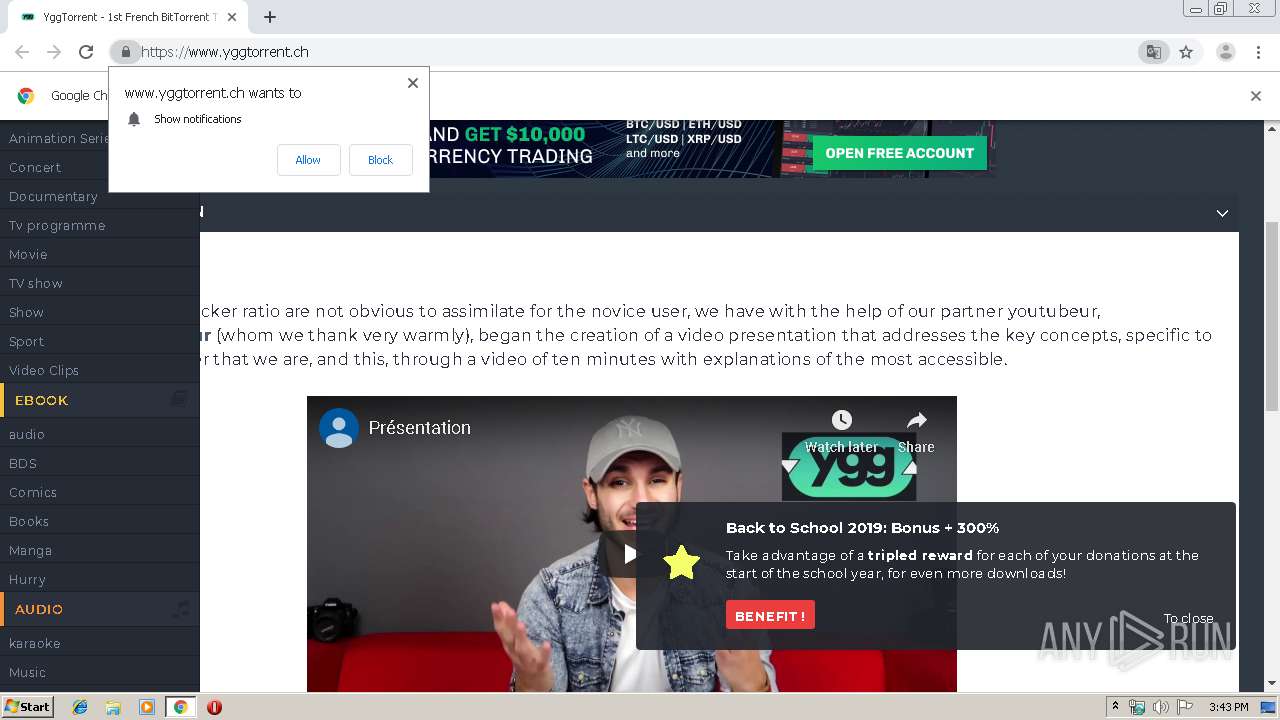Viewport: 1280px width, 720px height.
Task: Click the system tray volume icon
Action: pos(1161,707)
